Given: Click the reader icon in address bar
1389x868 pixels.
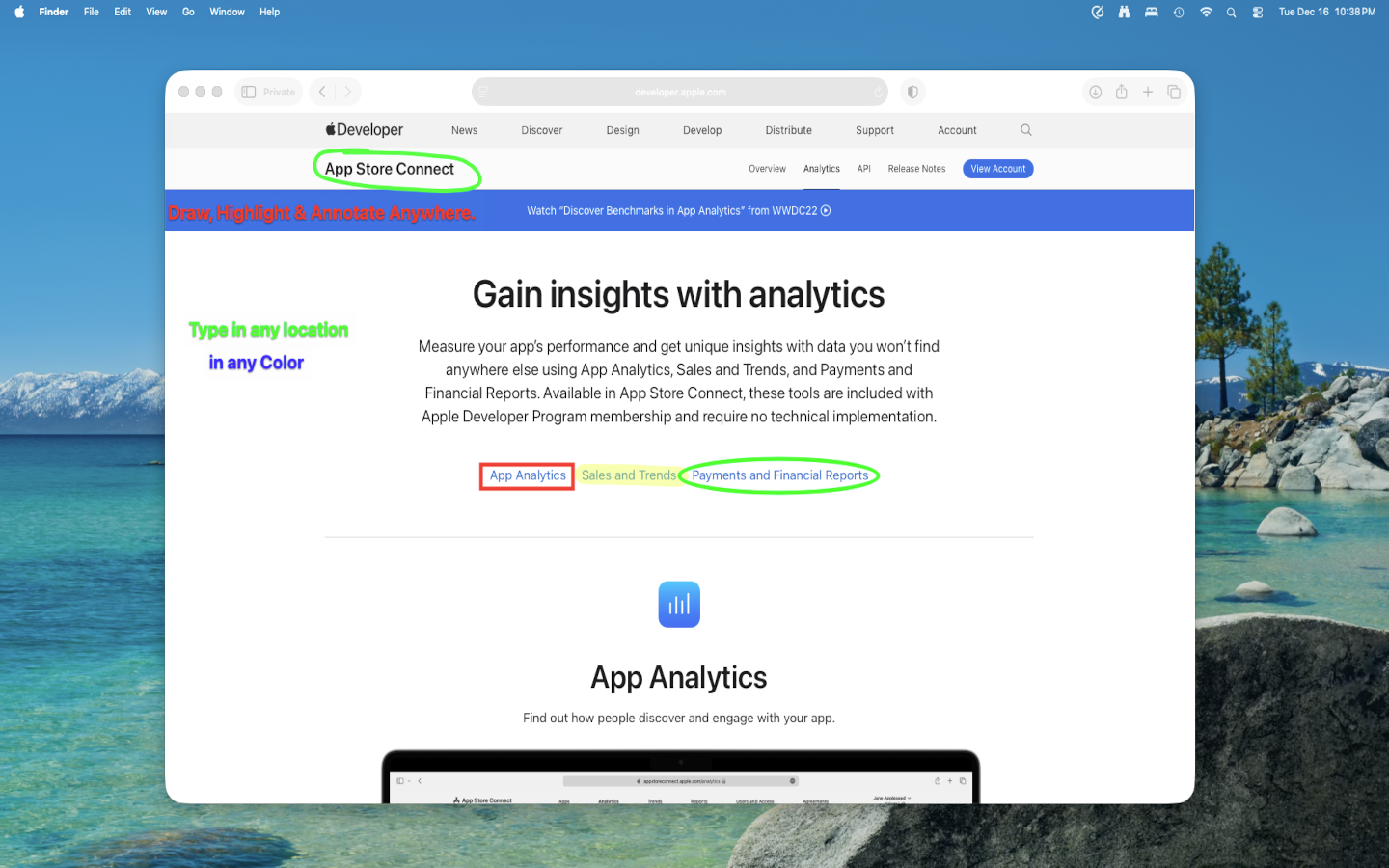Looking at the screenshot, I should click(483, 93).
